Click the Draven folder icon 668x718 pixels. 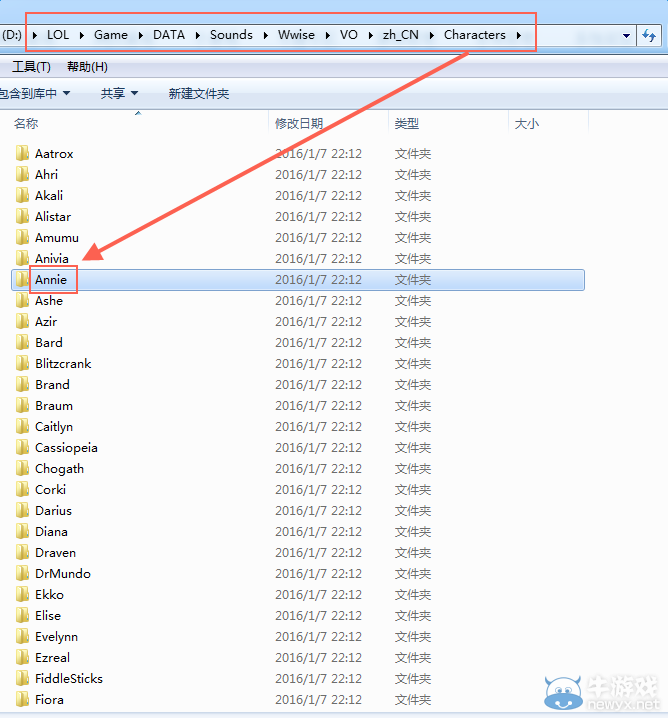coord(22,553)
